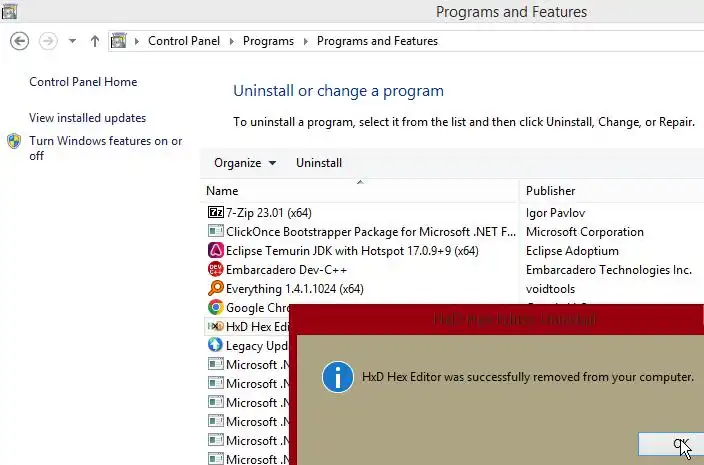Viewport: 704px width, 465px height.
Task: Select the Microsoft Corporation publisher cell
Action: click(585, 232)
